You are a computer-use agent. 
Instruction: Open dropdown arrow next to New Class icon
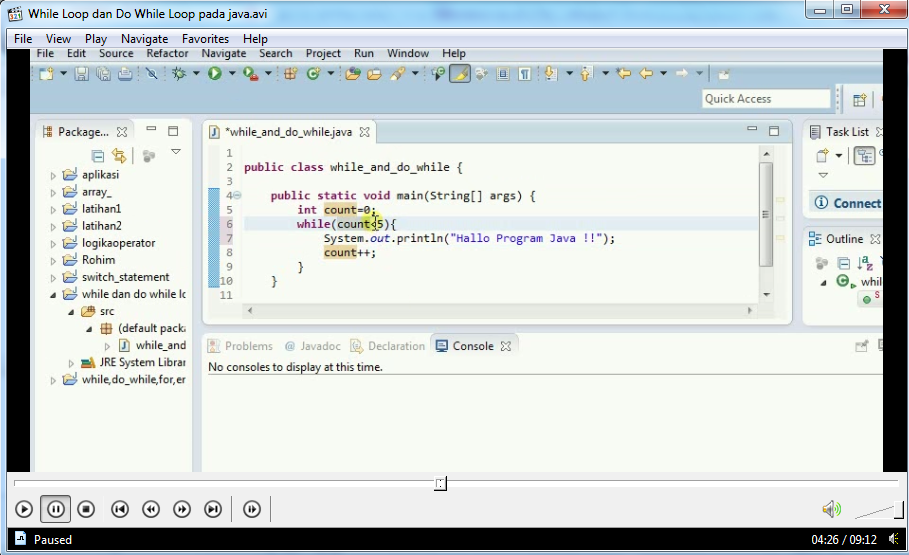[x=330, y=74]
